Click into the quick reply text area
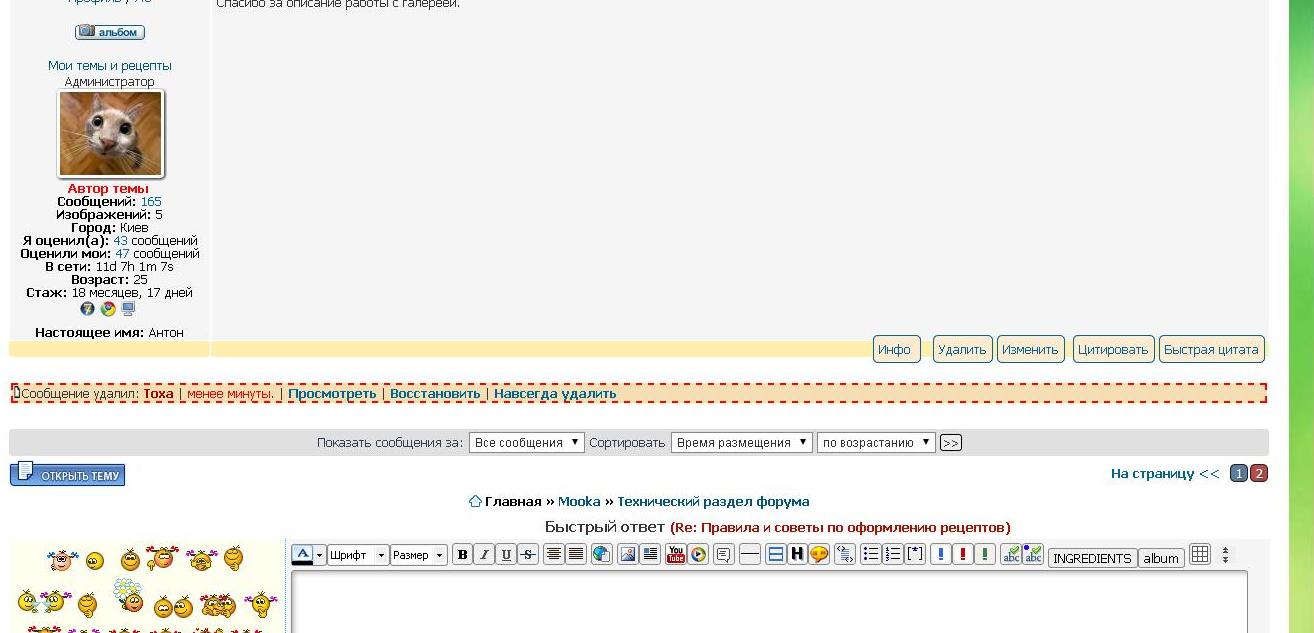Screen dimensions: 1314x633 768,602
